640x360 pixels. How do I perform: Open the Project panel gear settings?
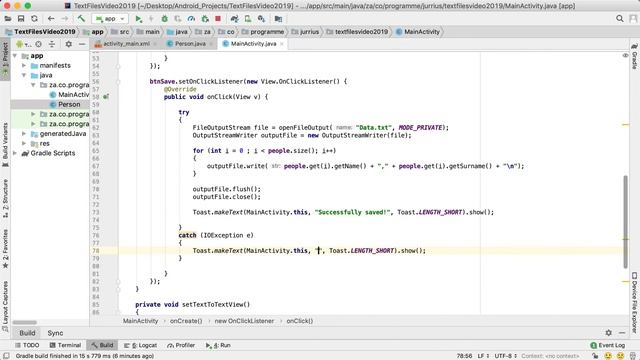click(69, 44)
